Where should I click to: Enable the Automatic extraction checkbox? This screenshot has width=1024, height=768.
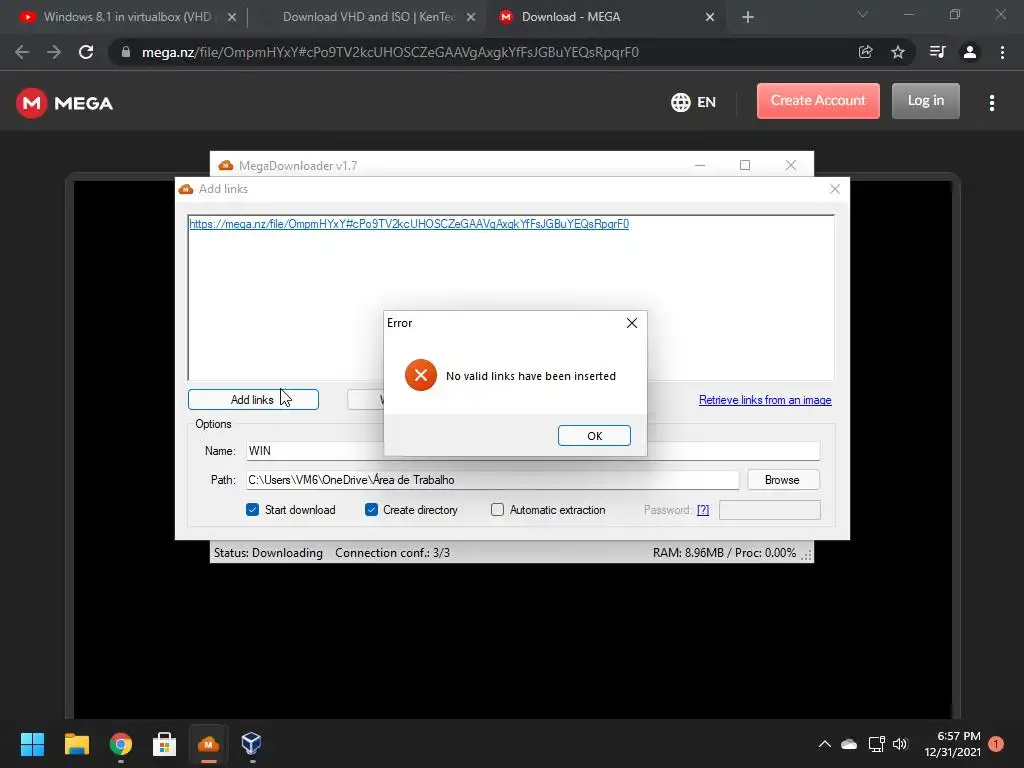[497, 509]
